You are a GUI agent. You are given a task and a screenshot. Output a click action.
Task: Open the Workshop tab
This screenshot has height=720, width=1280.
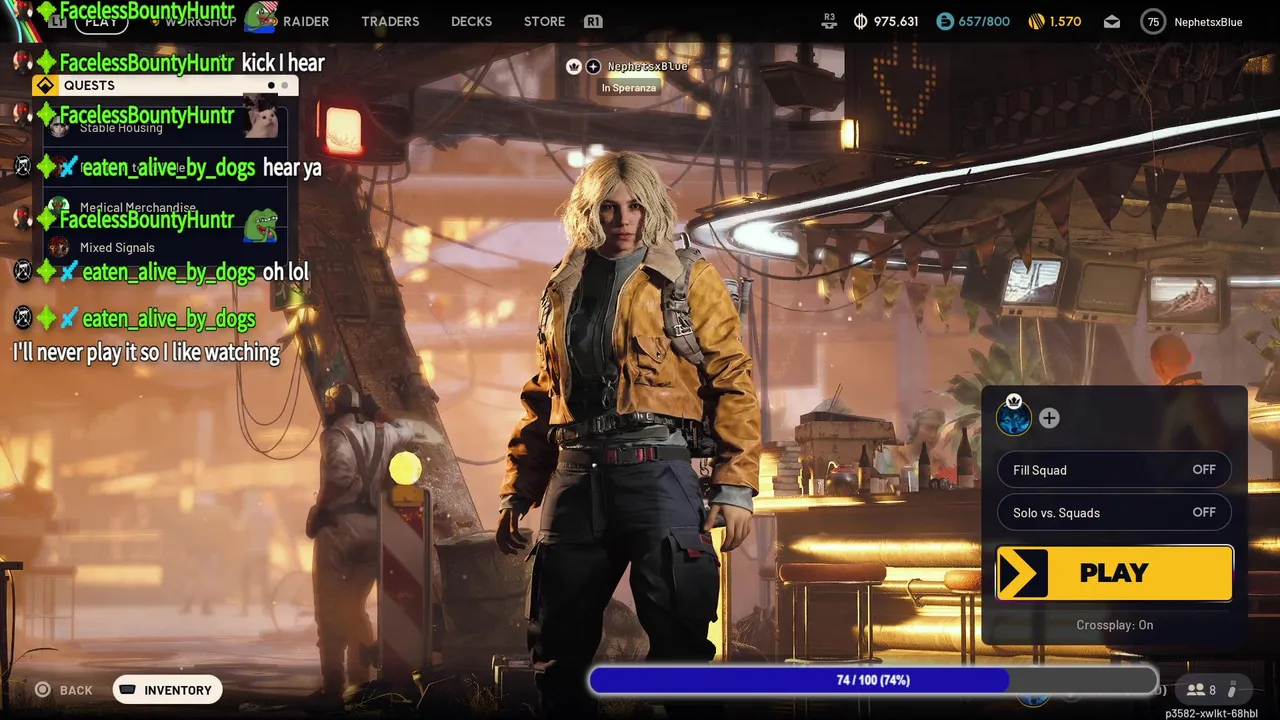point(200,21)
